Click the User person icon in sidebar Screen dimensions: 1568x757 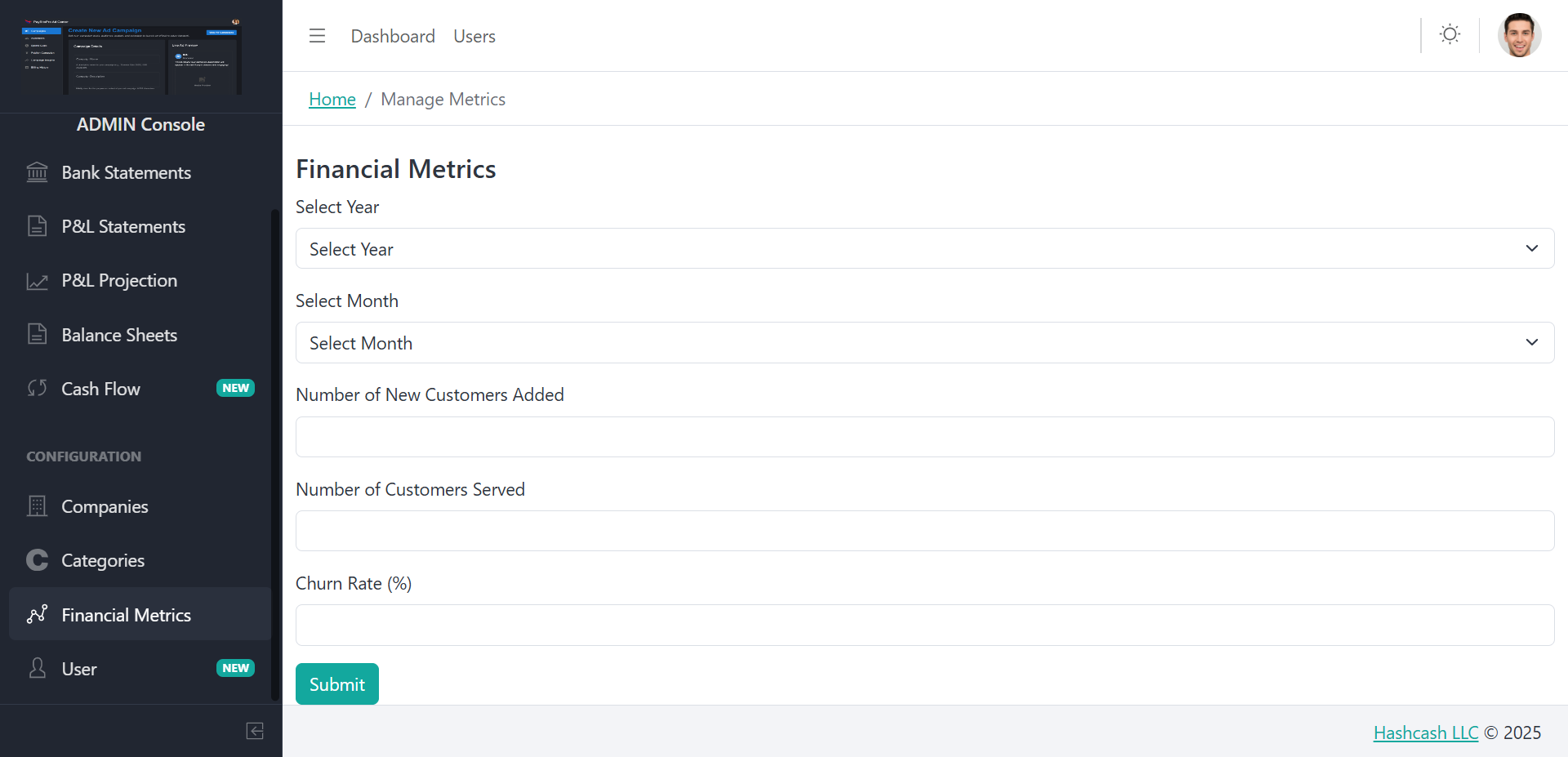click(x=37, y=668)
